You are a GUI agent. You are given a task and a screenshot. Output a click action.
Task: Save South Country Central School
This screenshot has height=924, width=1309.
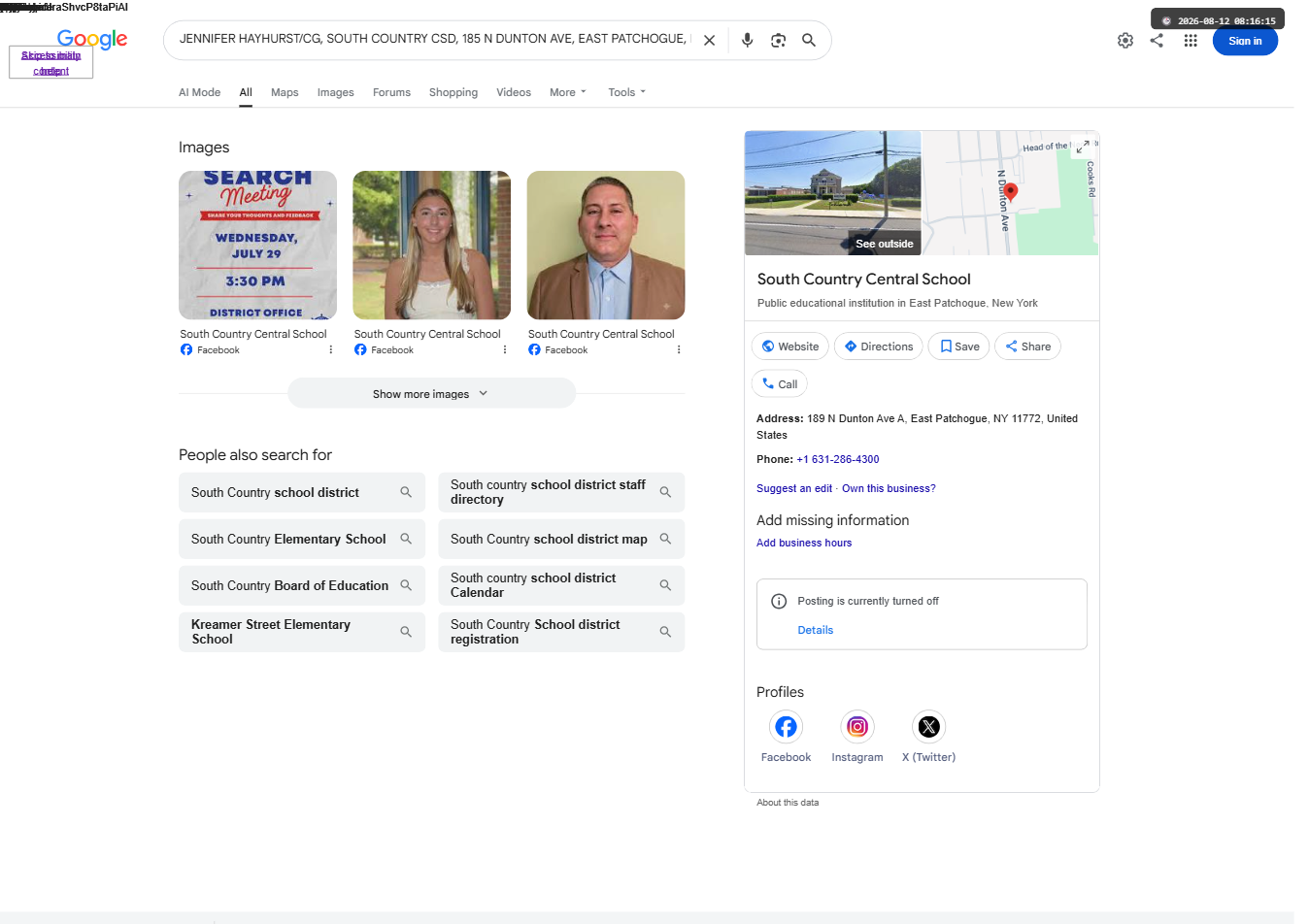tap(959, 346)
